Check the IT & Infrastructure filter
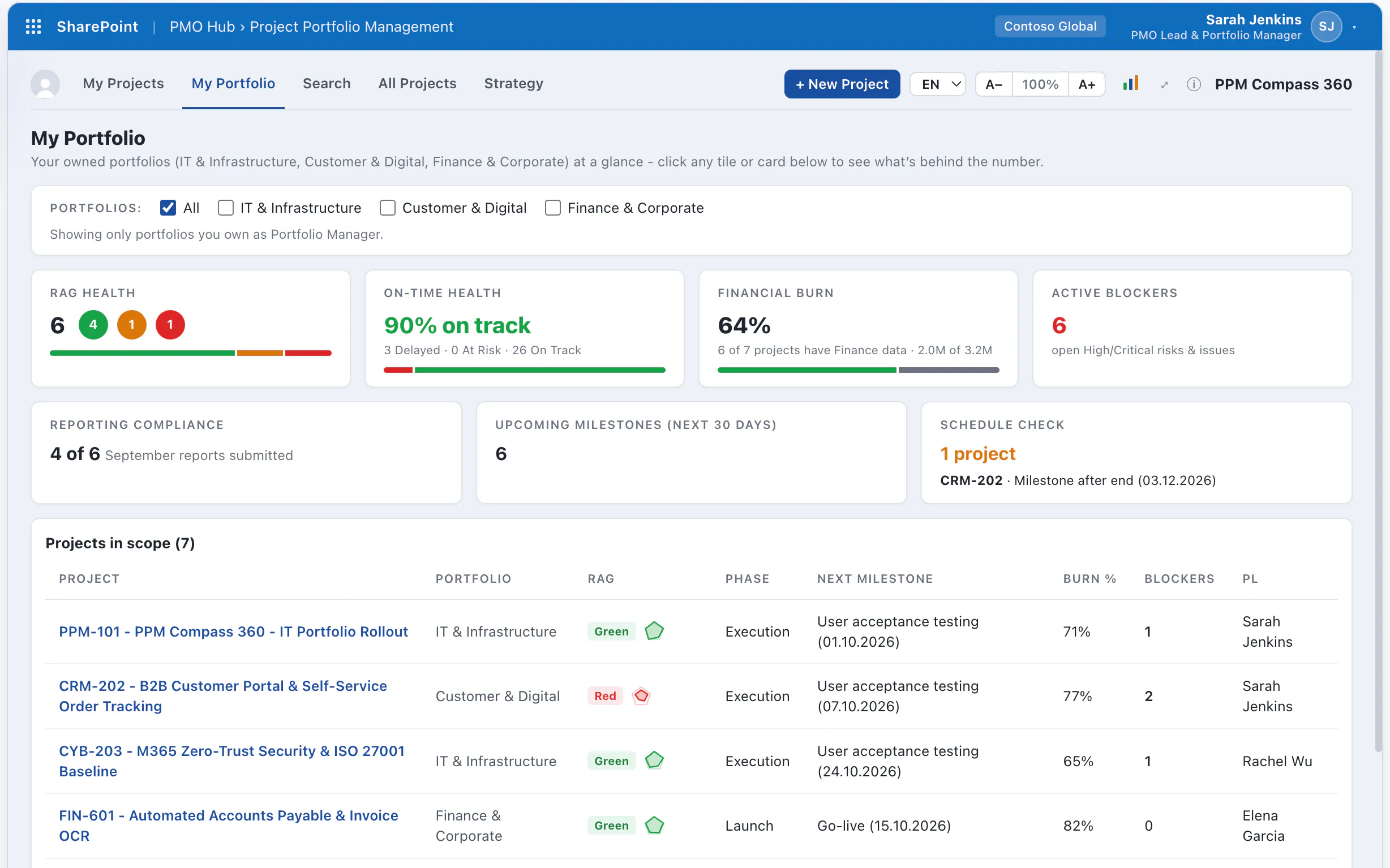 [226, 208]
